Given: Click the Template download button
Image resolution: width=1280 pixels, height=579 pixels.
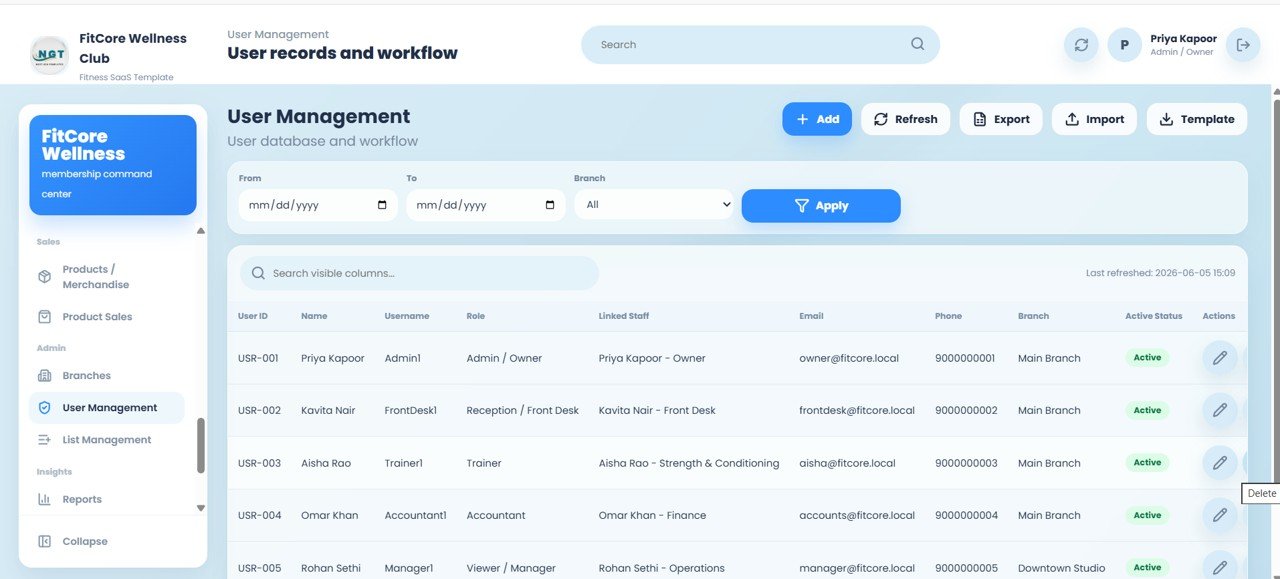Looking at the screenshot, I should tap(1197, 119).
